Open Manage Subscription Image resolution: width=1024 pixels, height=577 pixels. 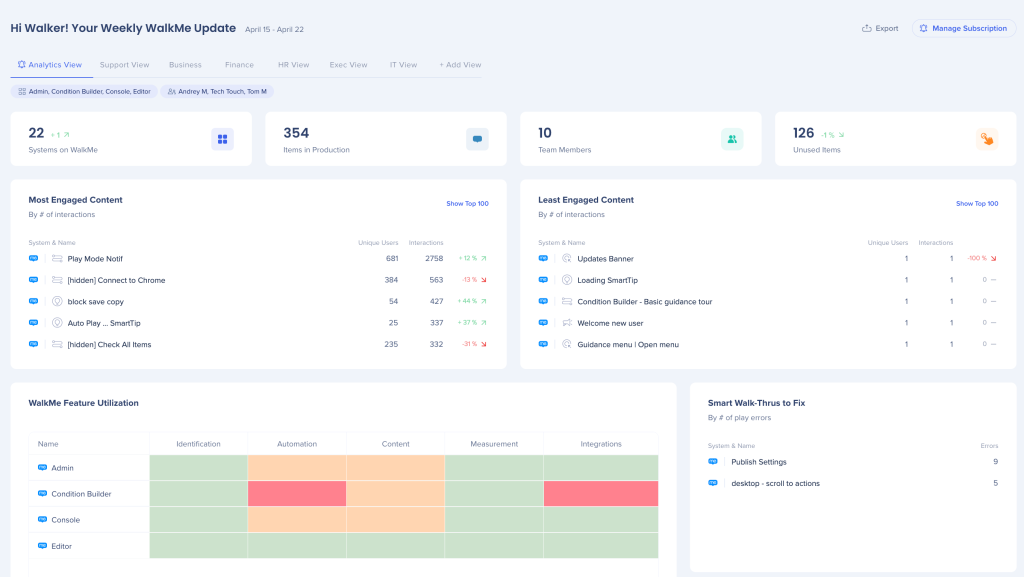click(x=963, y=28)
